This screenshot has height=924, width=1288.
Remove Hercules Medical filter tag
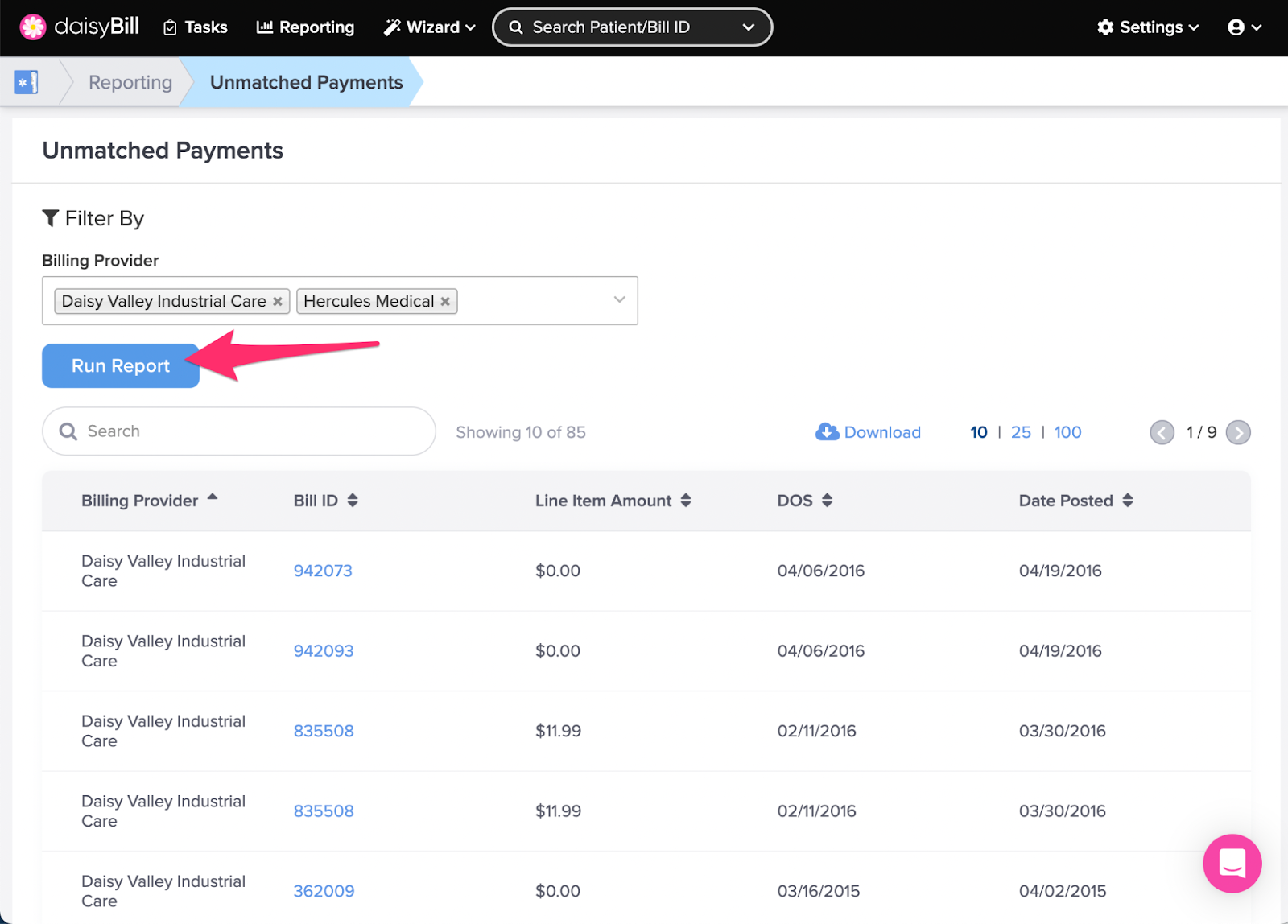(445, 301)
